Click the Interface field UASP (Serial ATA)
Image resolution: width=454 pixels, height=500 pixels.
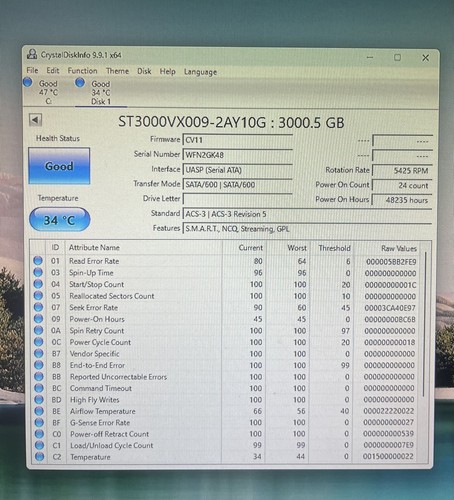(238, 170)
